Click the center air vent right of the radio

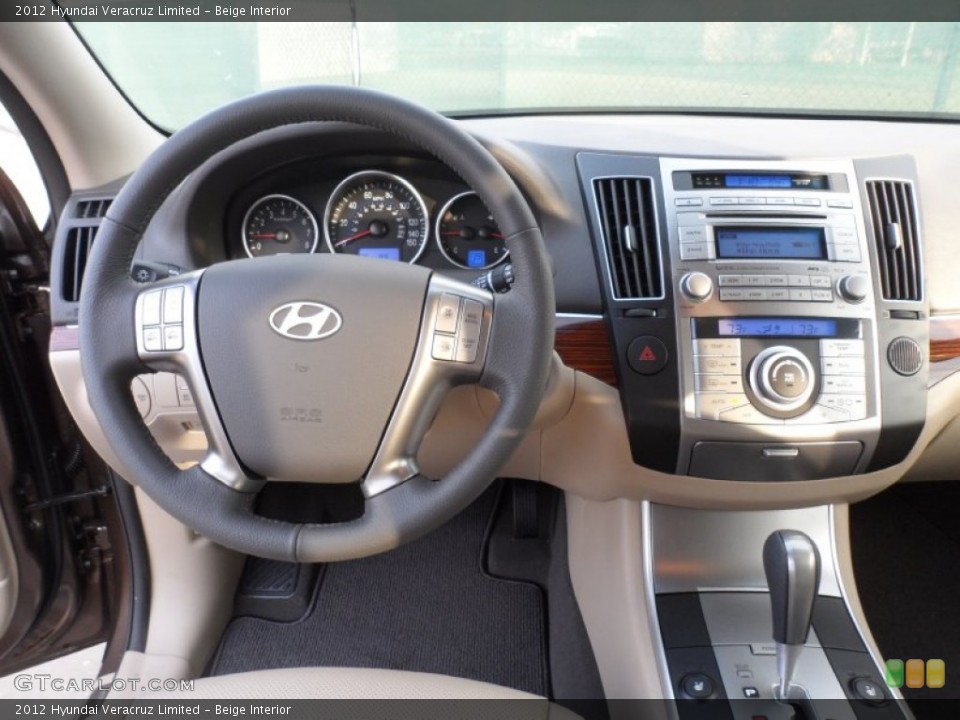(x=893, y=240)
